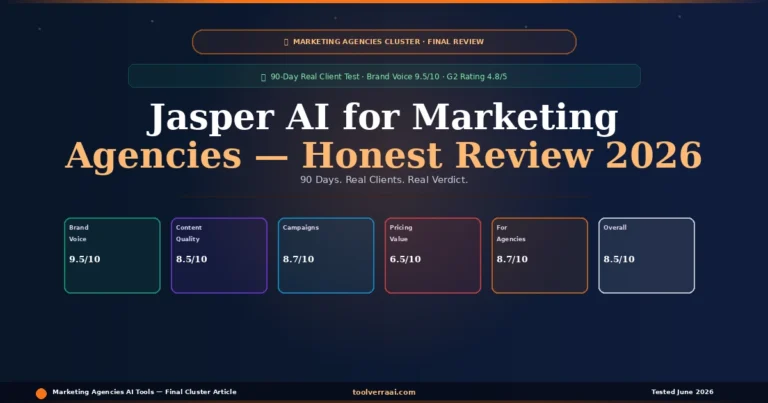Open the toolverraai.com link in the footer
The image size is (768, 403).
pos(384,392)
